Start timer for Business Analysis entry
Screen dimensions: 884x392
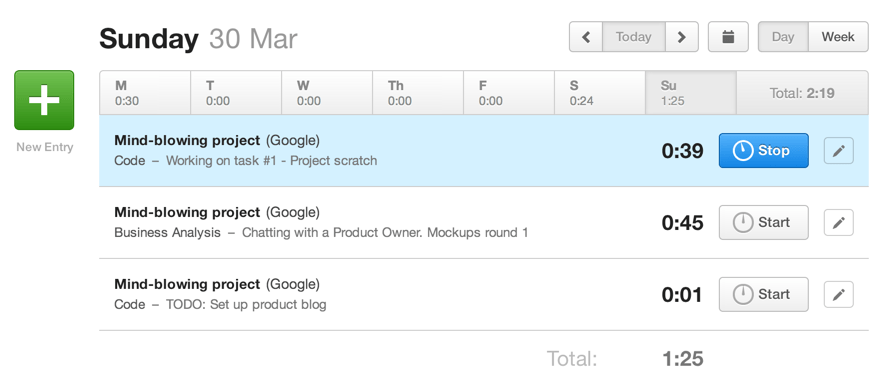click(763, 223)
